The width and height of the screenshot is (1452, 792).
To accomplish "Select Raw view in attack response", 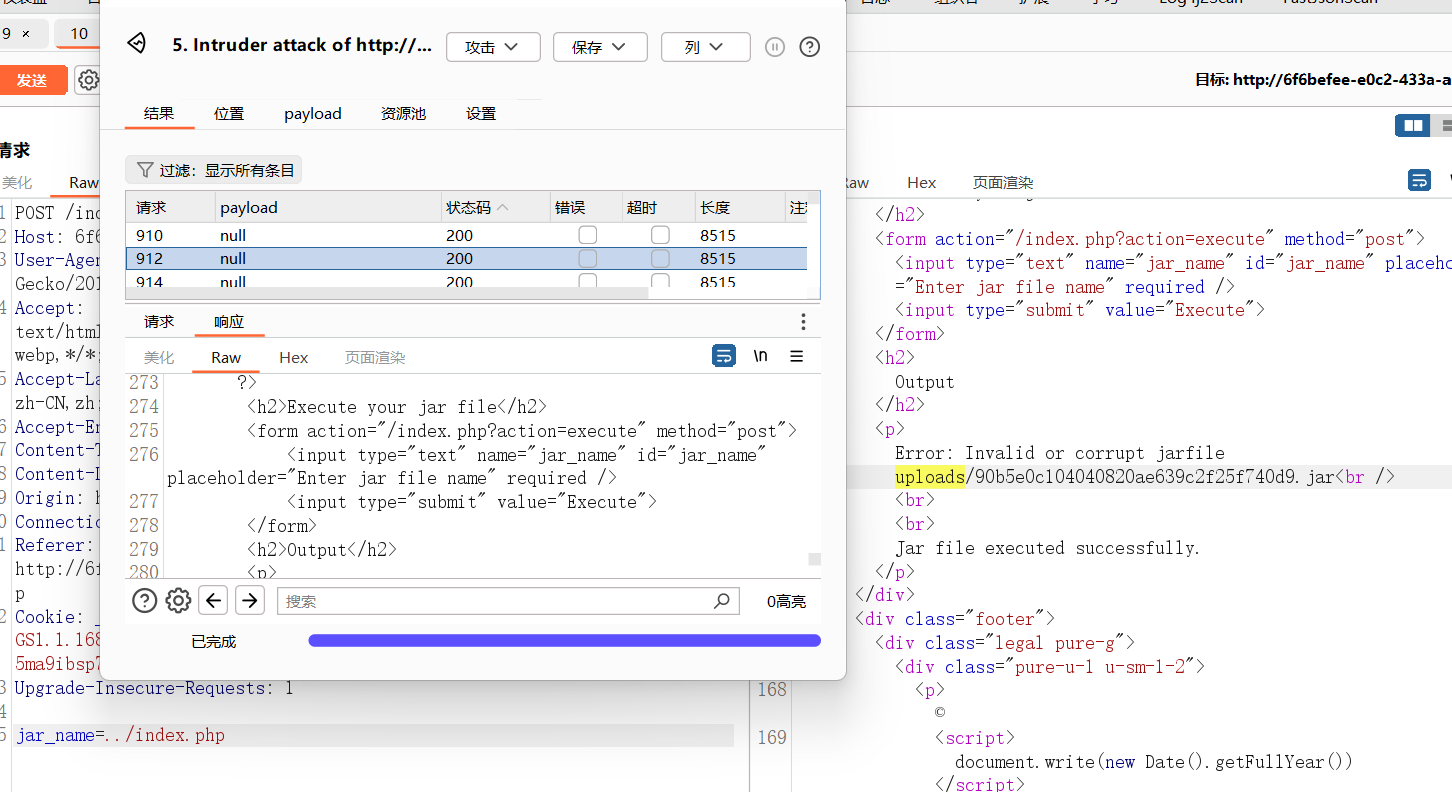I will (x=226, y=357).
